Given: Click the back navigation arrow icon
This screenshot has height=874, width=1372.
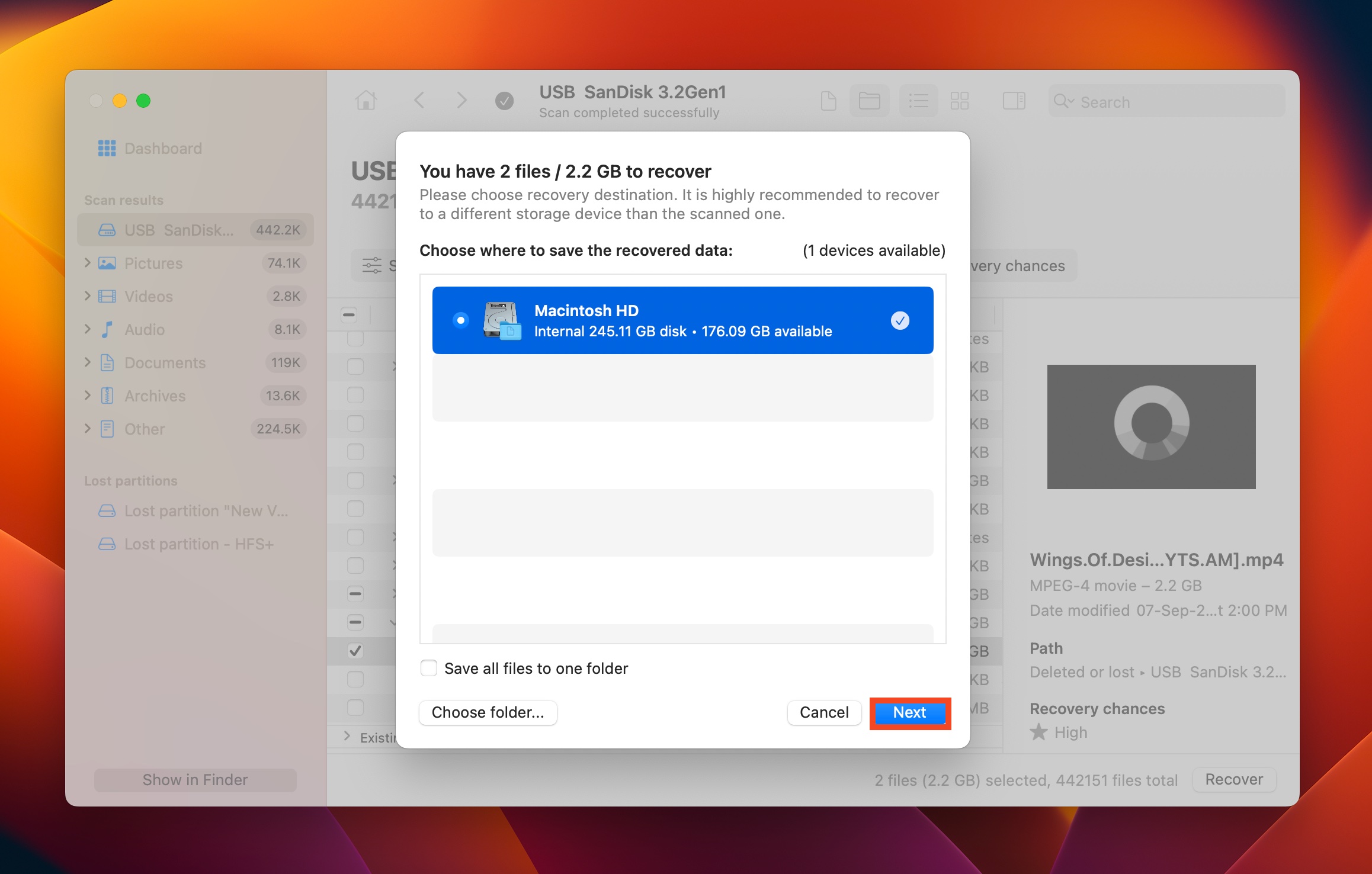Looking at the screenshot, I should point(420,100).
